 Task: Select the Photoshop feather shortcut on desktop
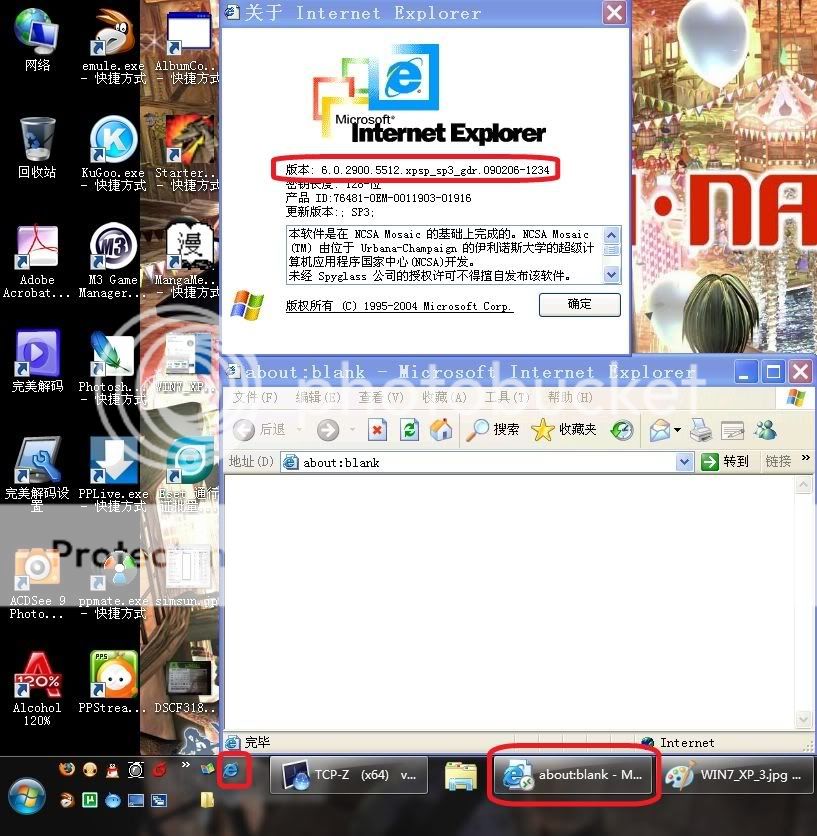pos(113,368)
